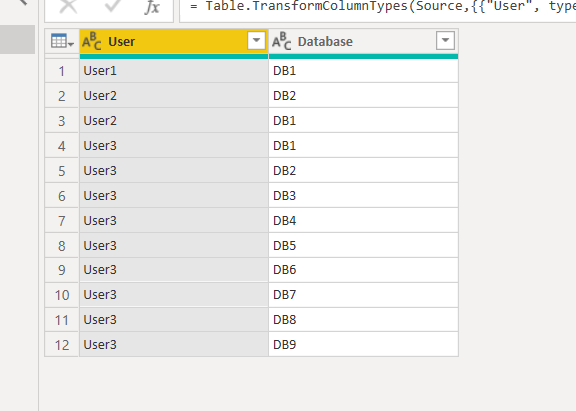This screenshot has height=411, width=576.
Task: Click the User2 cell in row 2
Action: click(174, 96)
